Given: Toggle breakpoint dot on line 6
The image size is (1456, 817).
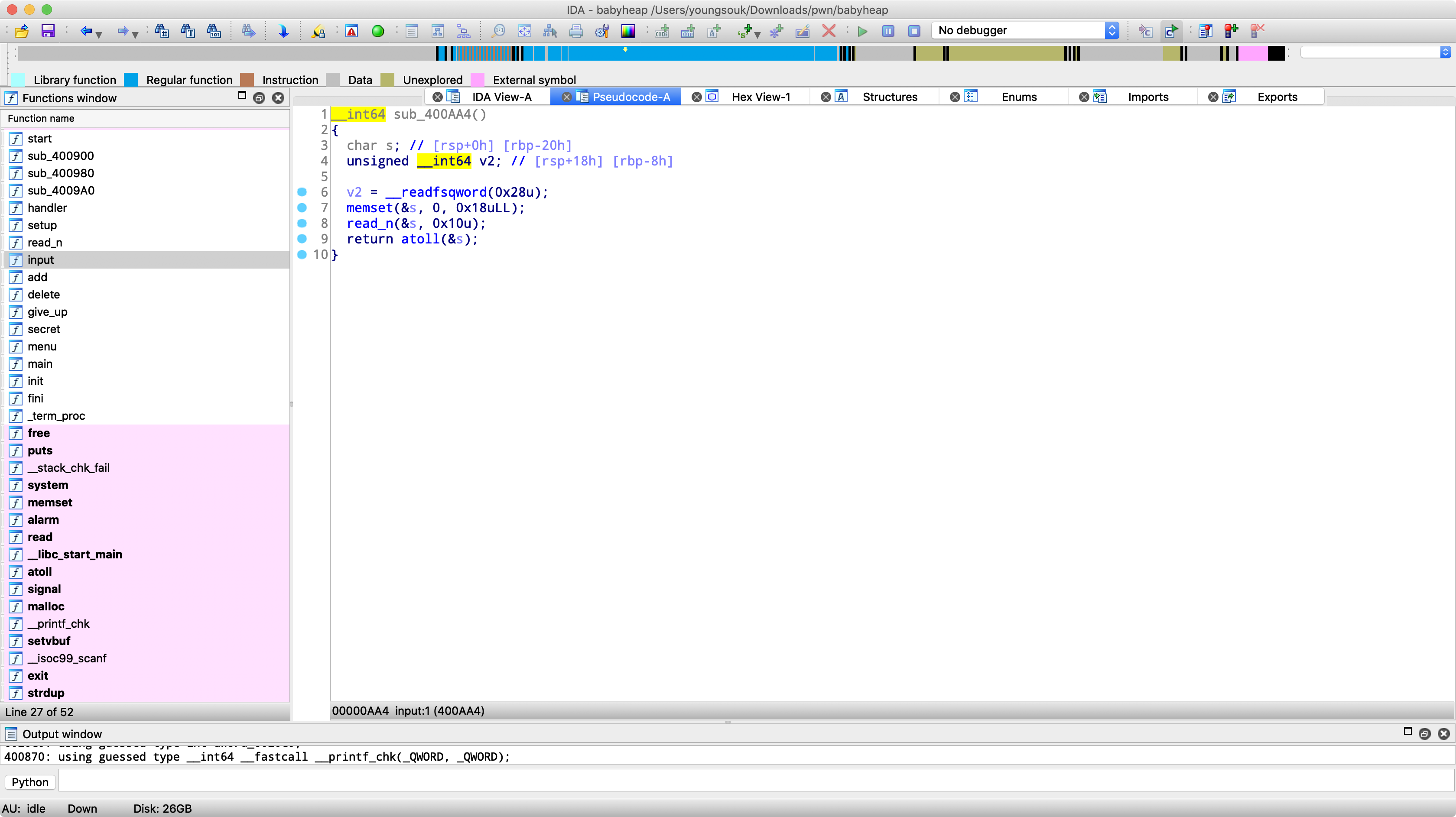Looking at the screenshot, I should click(x=302, y=192).
